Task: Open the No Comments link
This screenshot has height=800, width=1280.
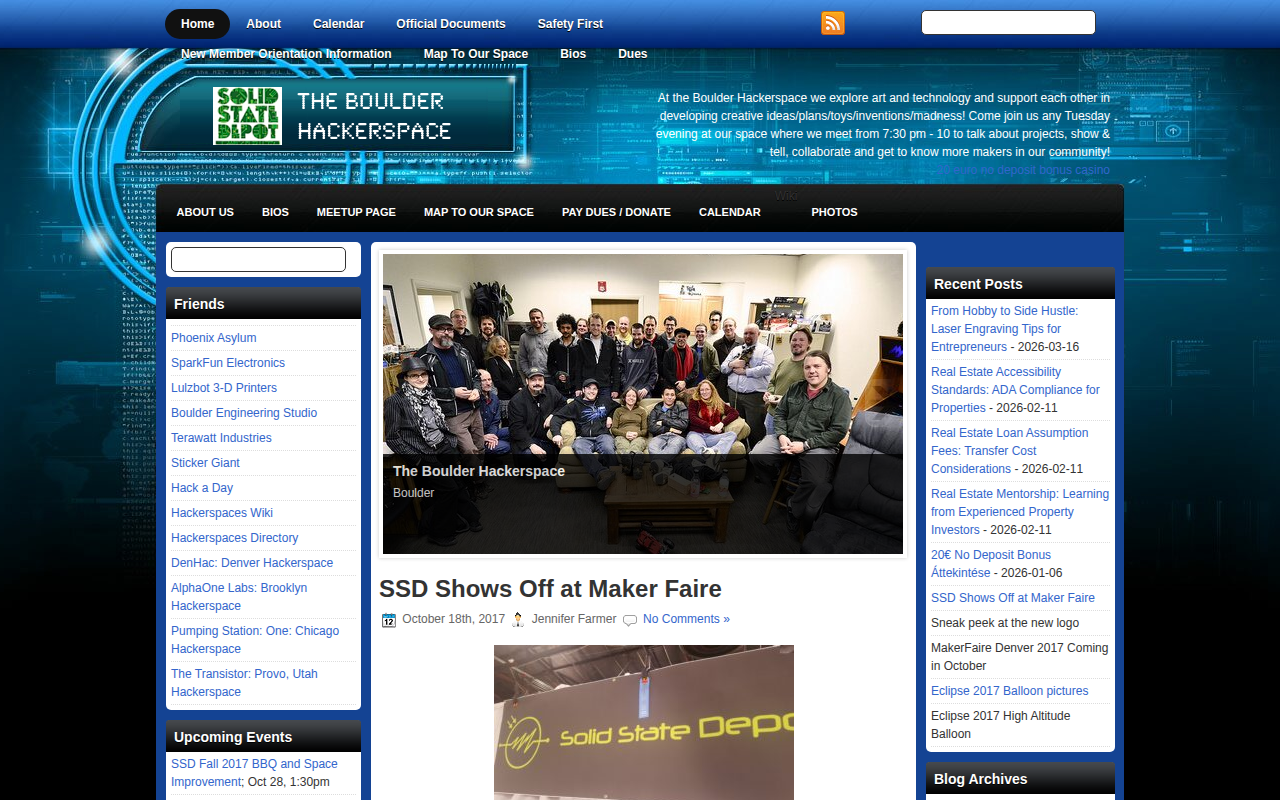Action: tap(686, 619)
